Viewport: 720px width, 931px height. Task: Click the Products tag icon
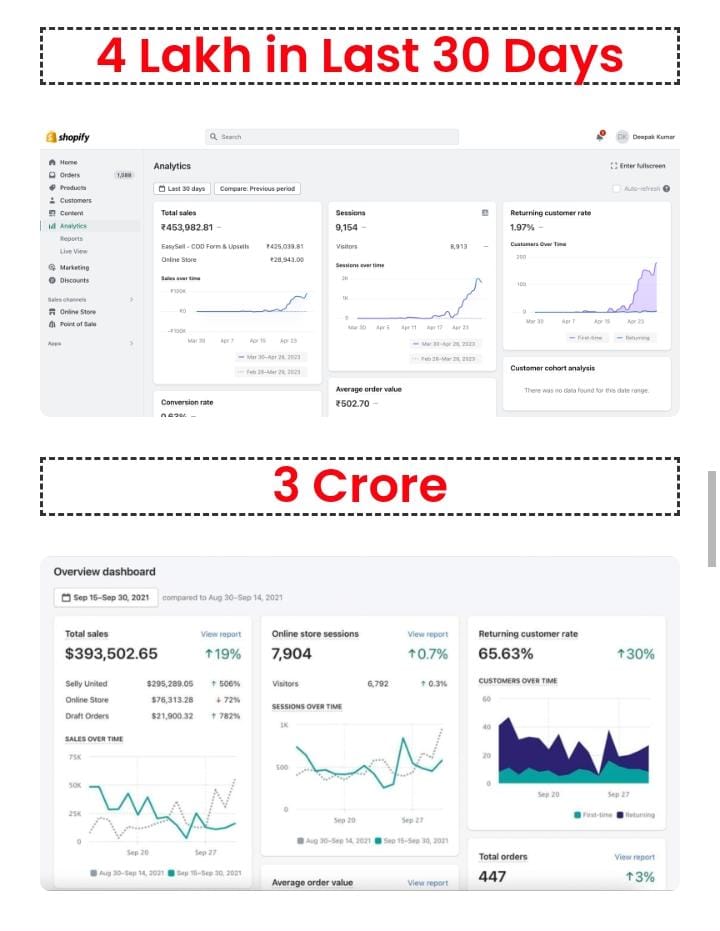52,188
